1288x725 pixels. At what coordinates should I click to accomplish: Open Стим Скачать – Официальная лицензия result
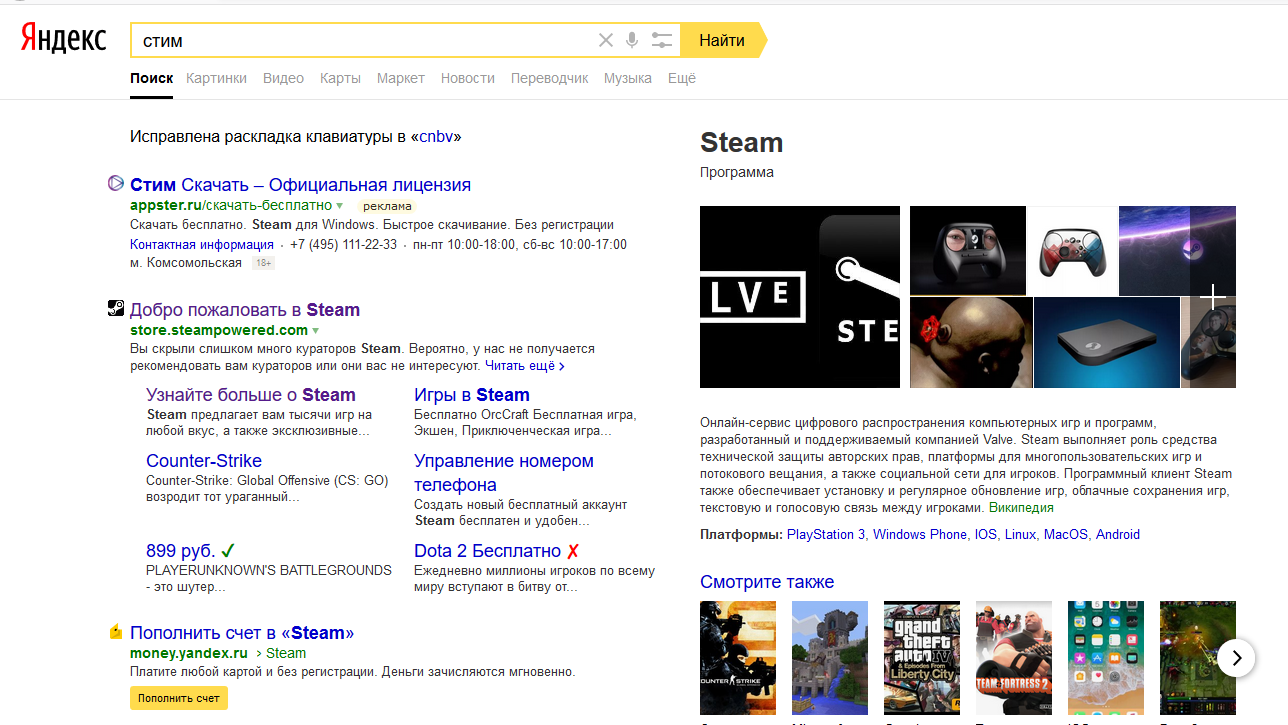click(x=300, y=185)
